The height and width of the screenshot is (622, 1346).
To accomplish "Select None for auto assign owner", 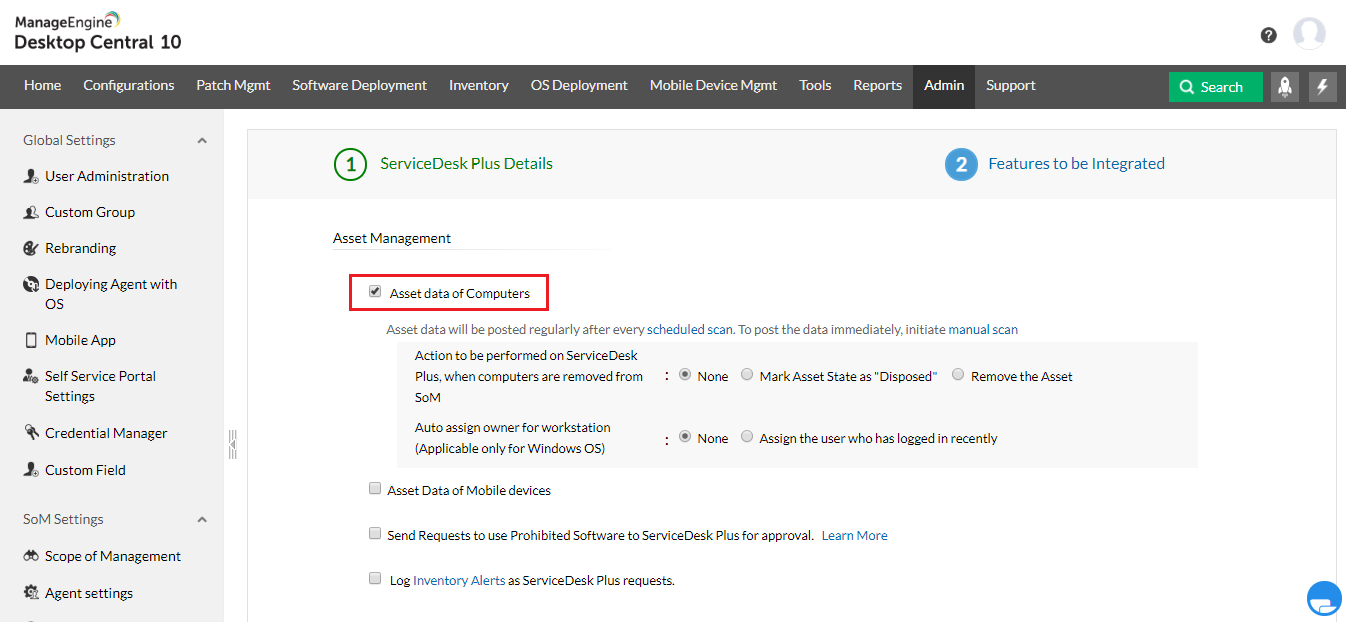I will [685, 437].
